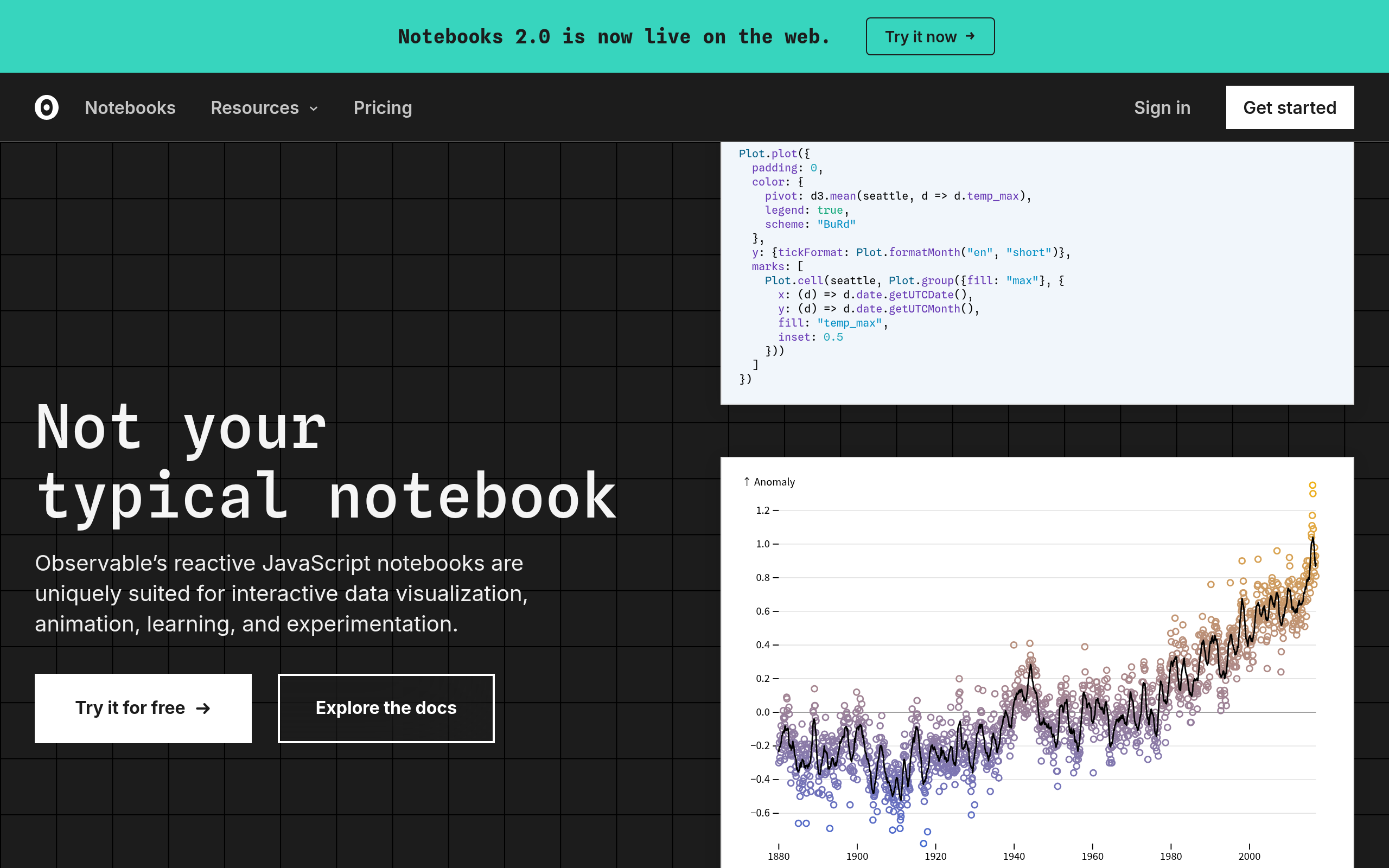Click the 1920 x-axis tick label

935,856
